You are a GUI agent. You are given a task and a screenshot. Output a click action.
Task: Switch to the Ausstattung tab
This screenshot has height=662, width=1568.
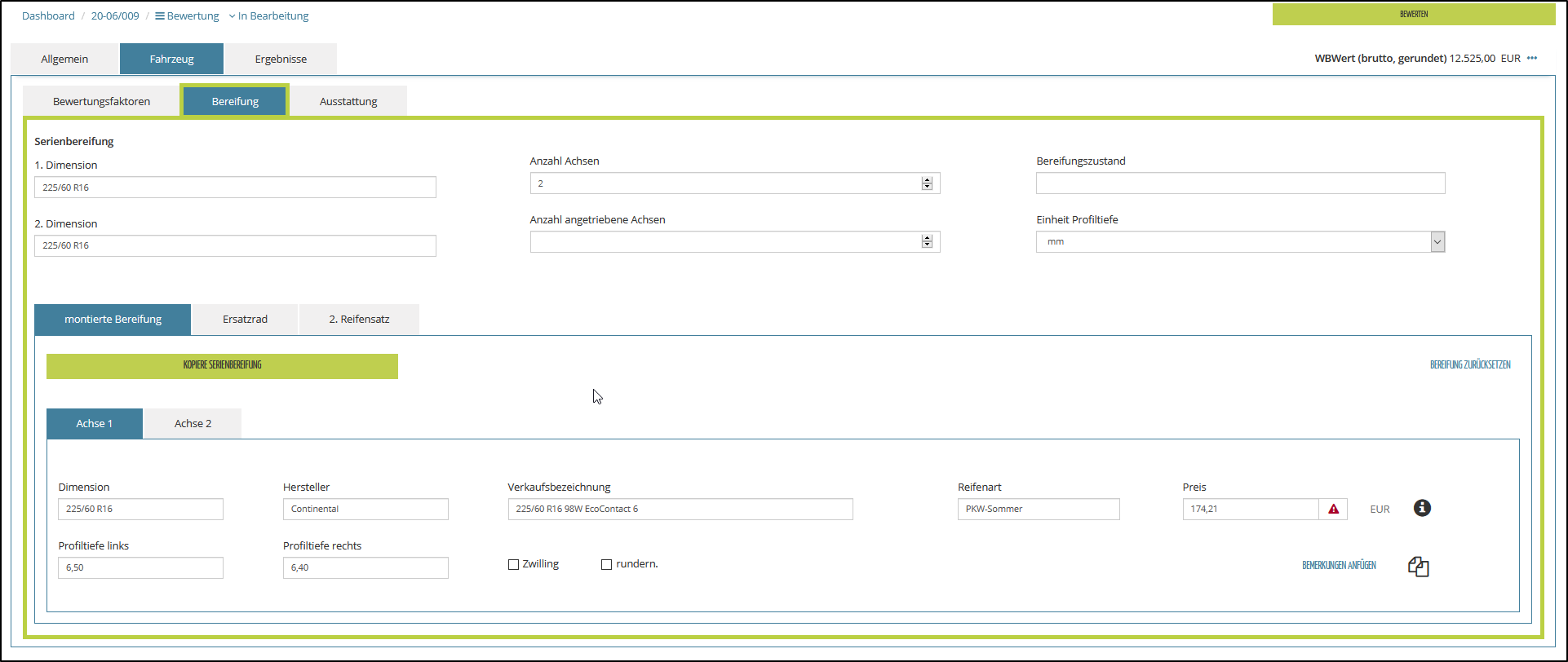(x=348, y=101)
